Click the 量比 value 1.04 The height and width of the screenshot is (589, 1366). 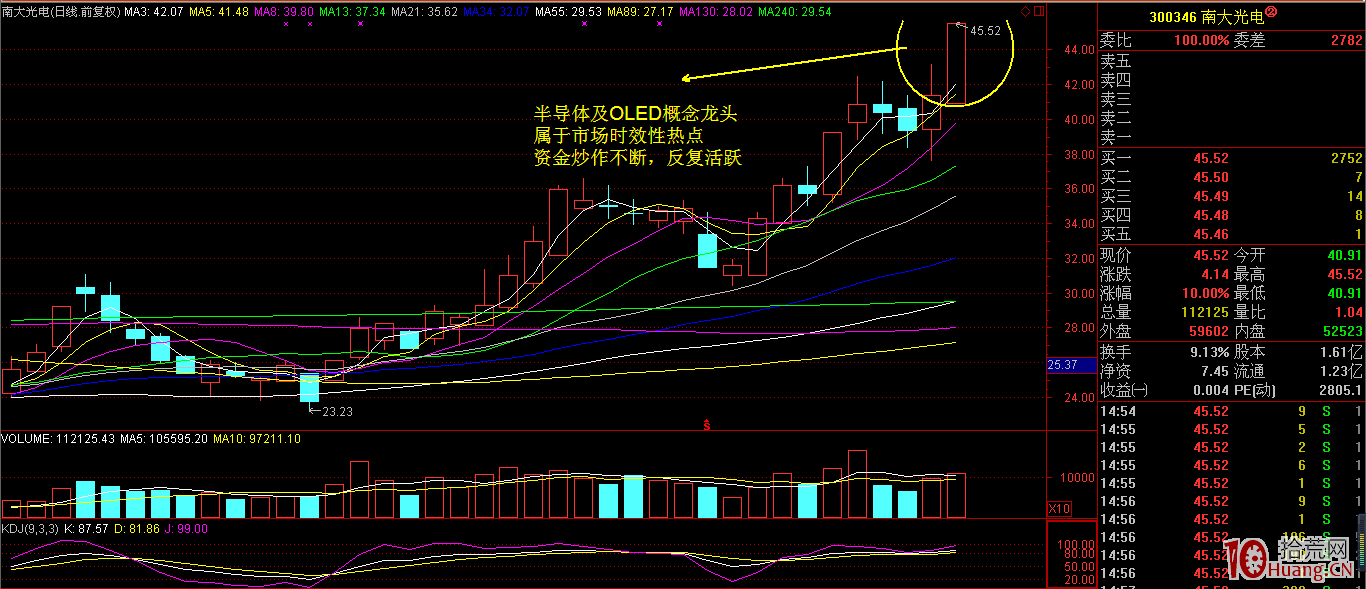(x=1348, y=312)
